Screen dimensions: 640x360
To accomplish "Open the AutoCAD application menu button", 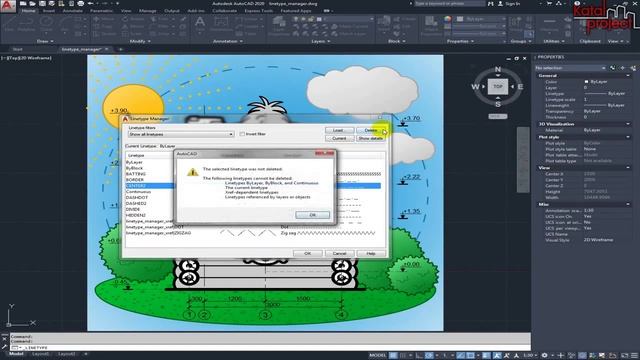I will (x=7, y=6).
